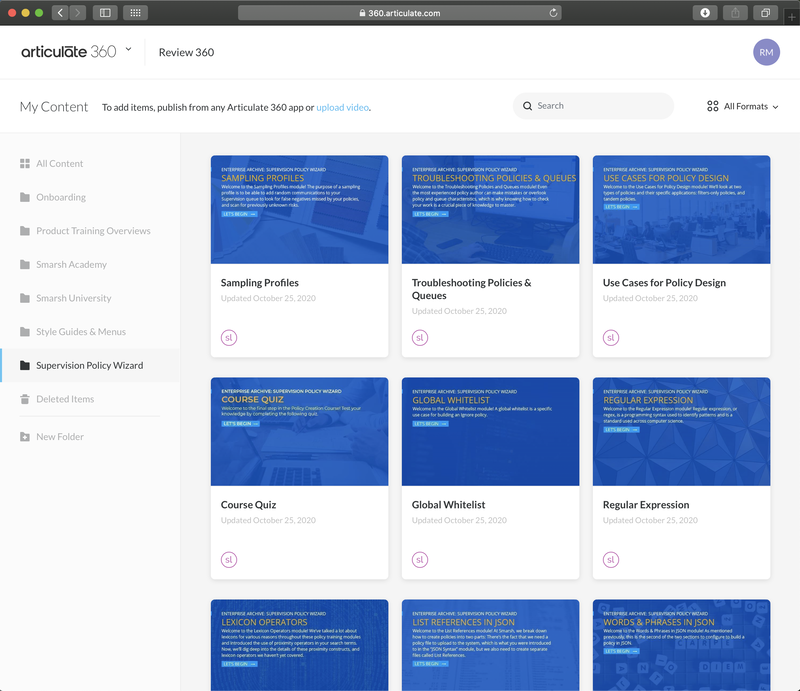This screenshot has height=691, width=800.
Task: Click the SL owner badge on Sampling Profiles
Action: click(x=228, y=337)
